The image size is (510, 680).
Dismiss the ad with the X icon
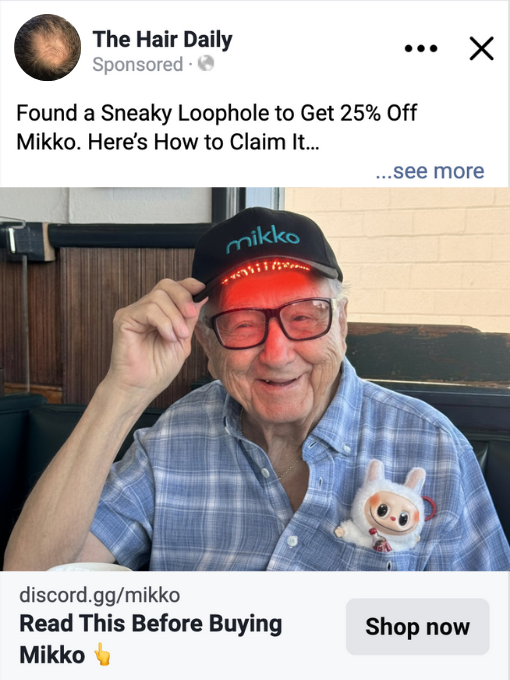tap(481, 48)
